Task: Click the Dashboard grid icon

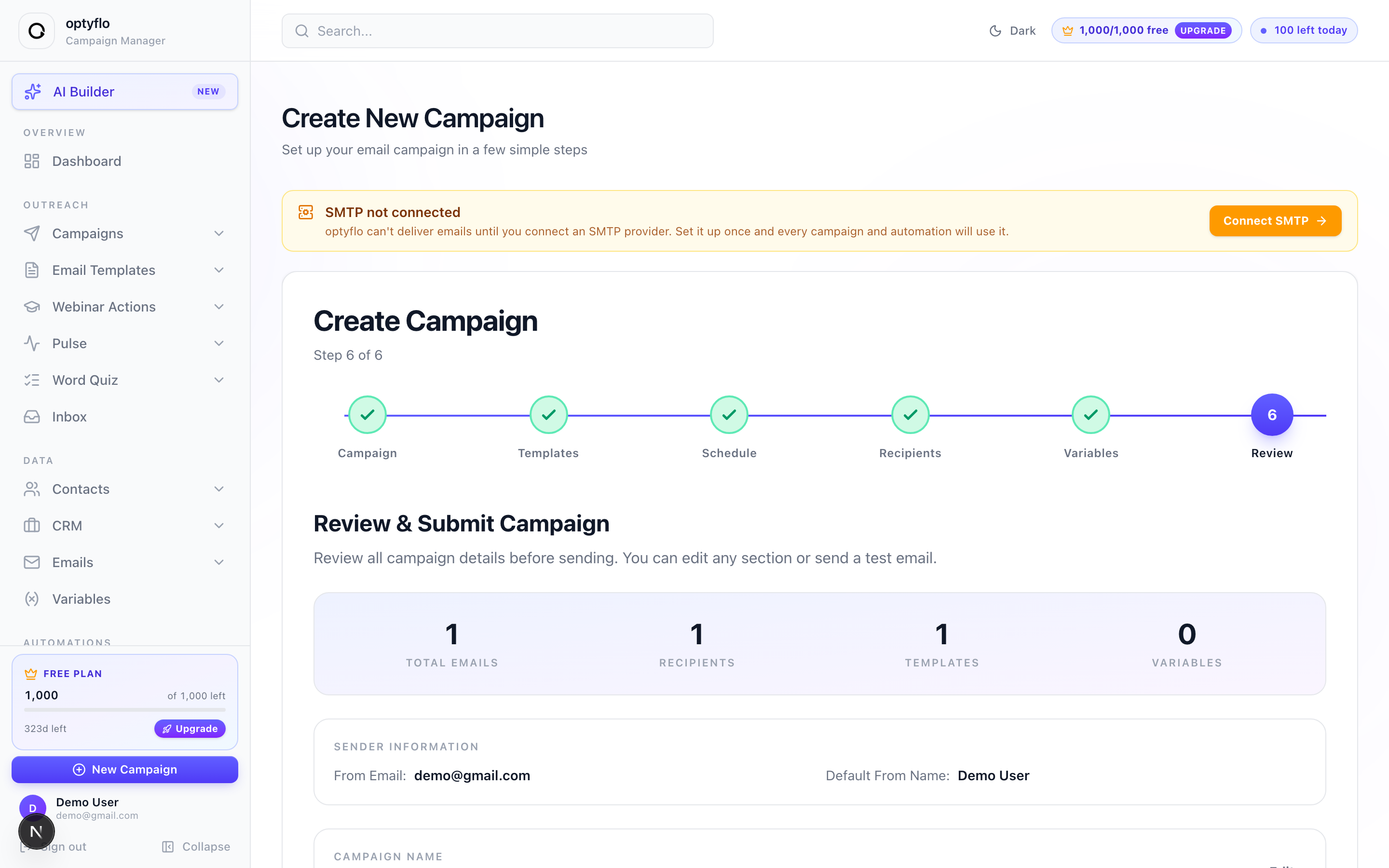Action: [32, 162]
